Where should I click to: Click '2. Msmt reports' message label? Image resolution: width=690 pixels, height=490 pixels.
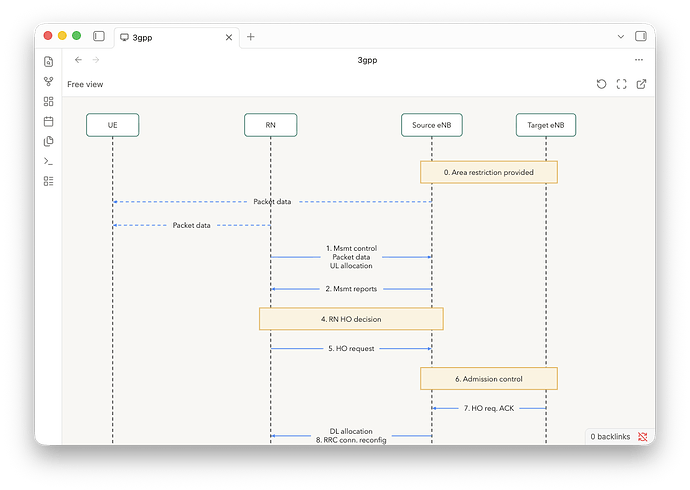click(x=351, y=289)
